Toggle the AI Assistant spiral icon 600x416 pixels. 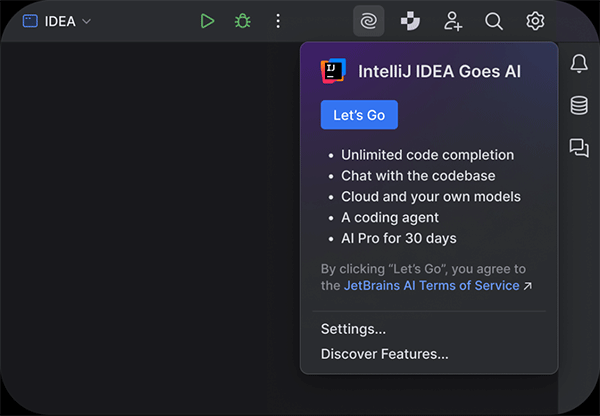(x=368, y=21)
